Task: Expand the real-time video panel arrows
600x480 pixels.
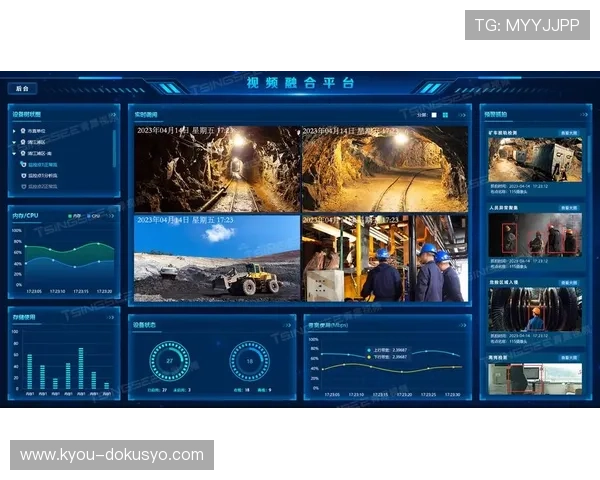Action: point(463,115)
